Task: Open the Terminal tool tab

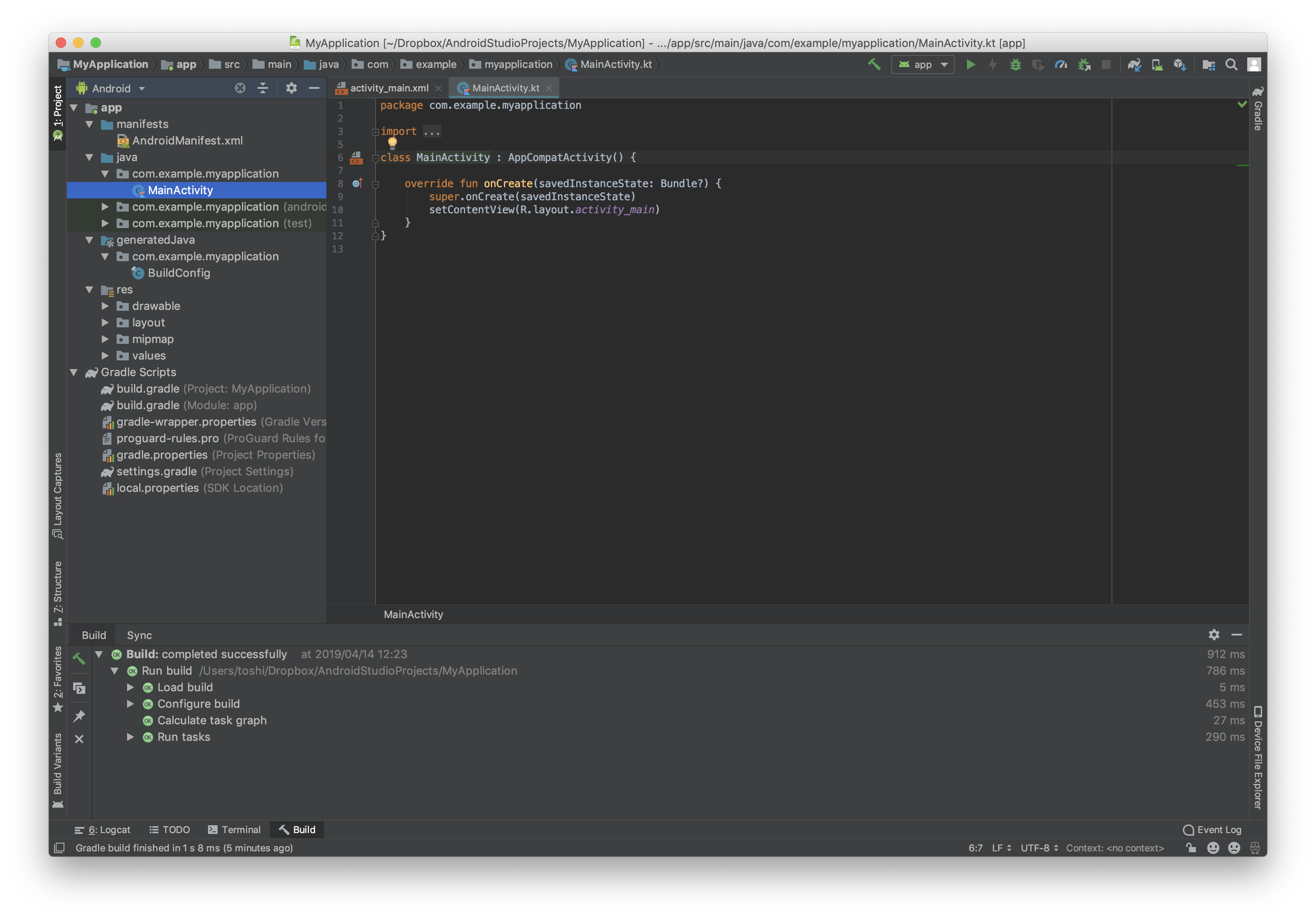Action: click(235, 830)
